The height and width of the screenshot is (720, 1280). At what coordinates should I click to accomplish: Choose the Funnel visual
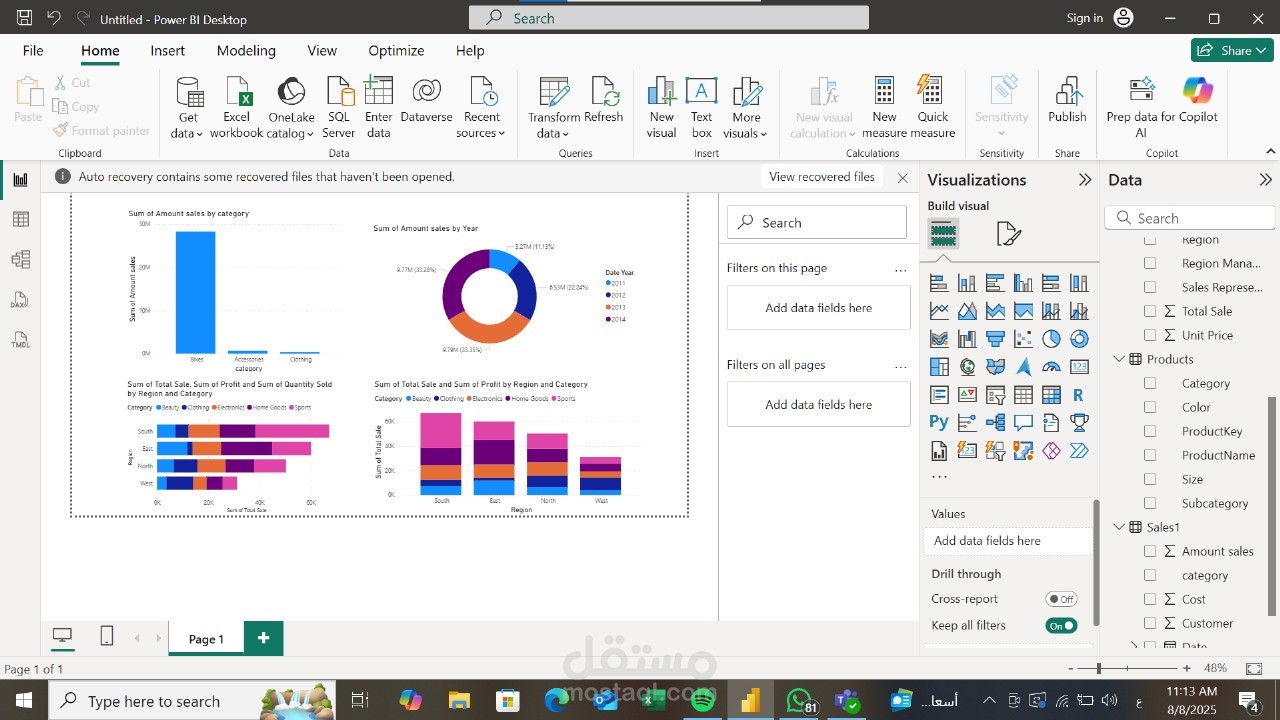tap(995, 339)
